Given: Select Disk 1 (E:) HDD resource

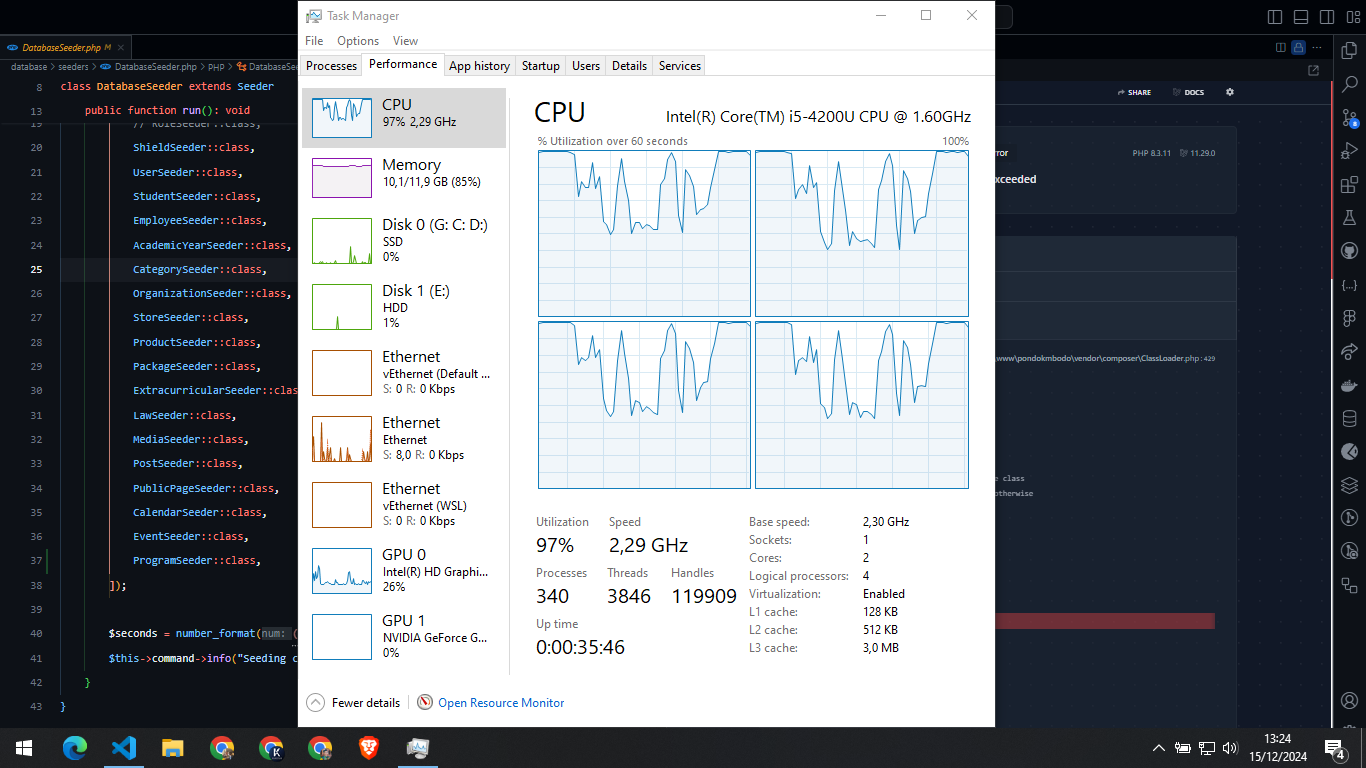Looking at the screenshot, I should [404, 306].
